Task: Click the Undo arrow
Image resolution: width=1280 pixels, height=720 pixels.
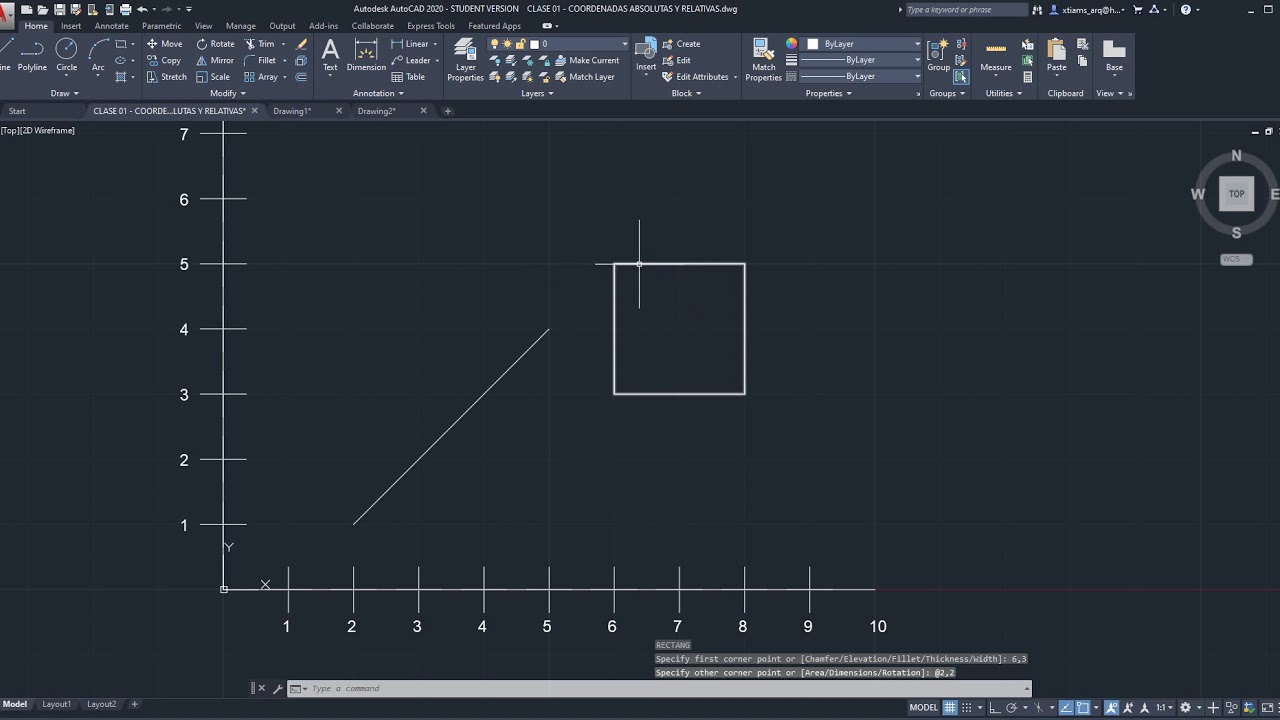Action: (x=142, y=9)
